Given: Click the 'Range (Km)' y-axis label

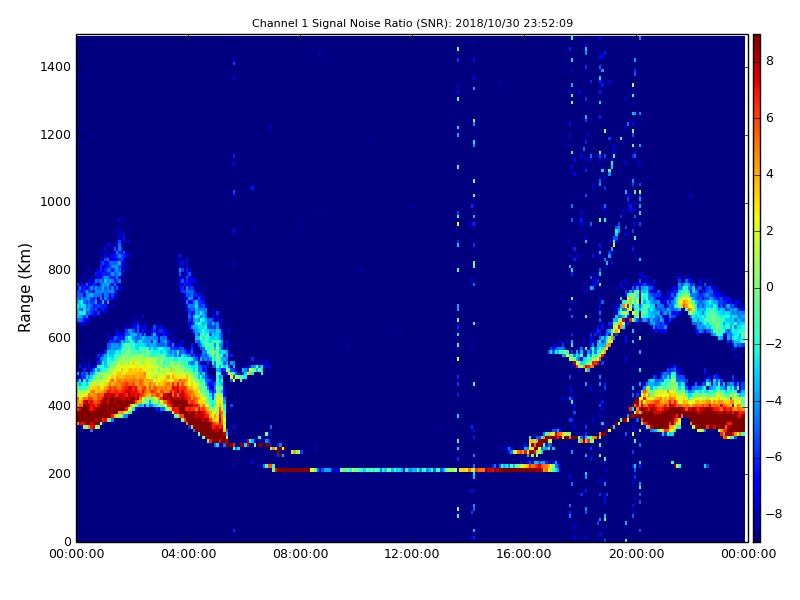Looking at the screenshot, I should coord(24,288).
